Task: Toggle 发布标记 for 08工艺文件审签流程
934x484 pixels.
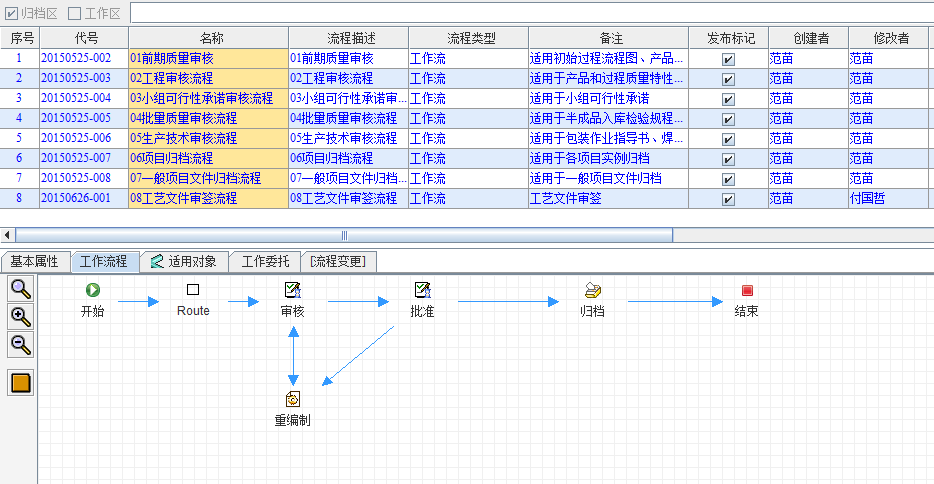Action: (728, 199)
